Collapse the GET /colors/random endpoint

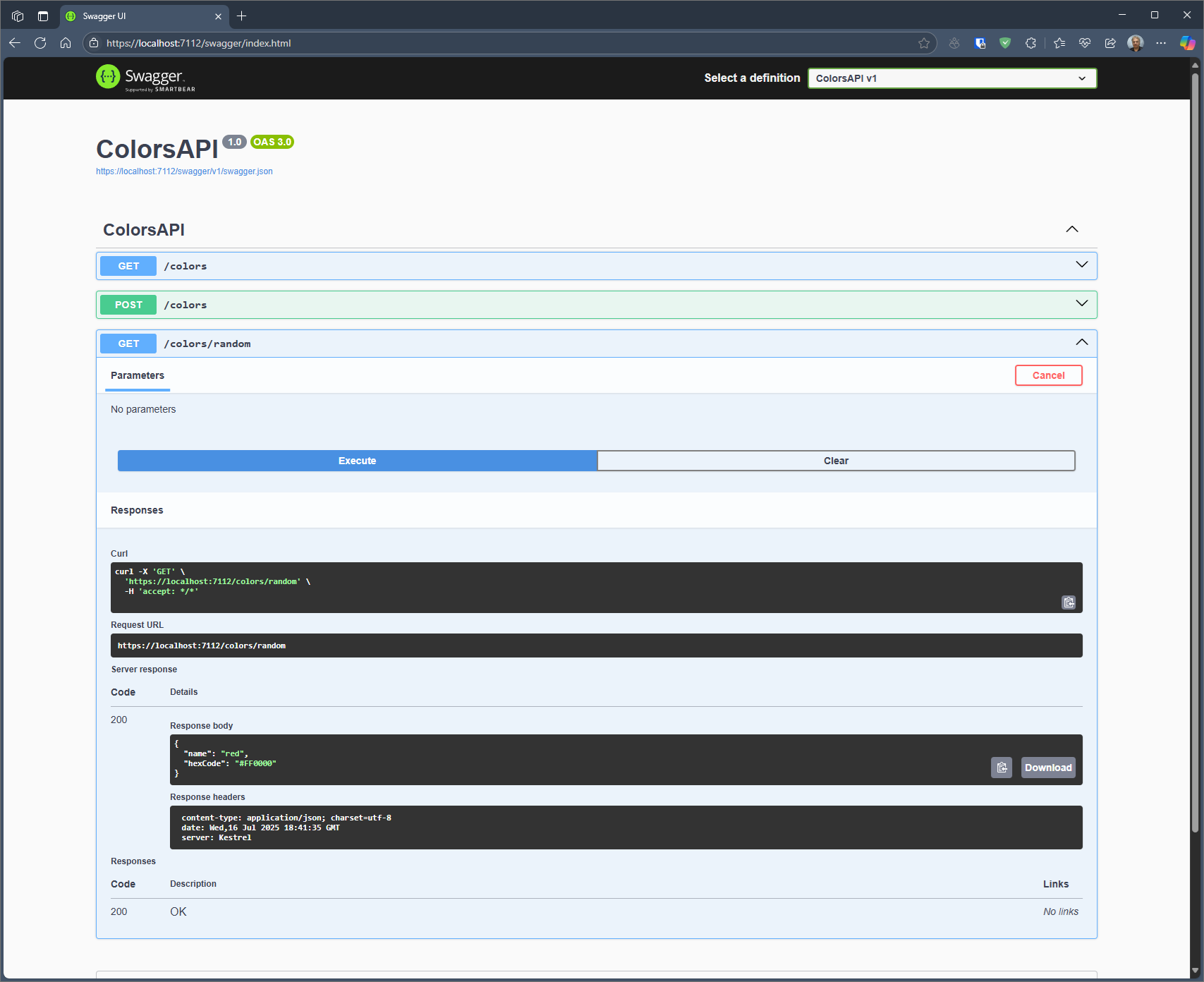click(x=1081, y=343)
